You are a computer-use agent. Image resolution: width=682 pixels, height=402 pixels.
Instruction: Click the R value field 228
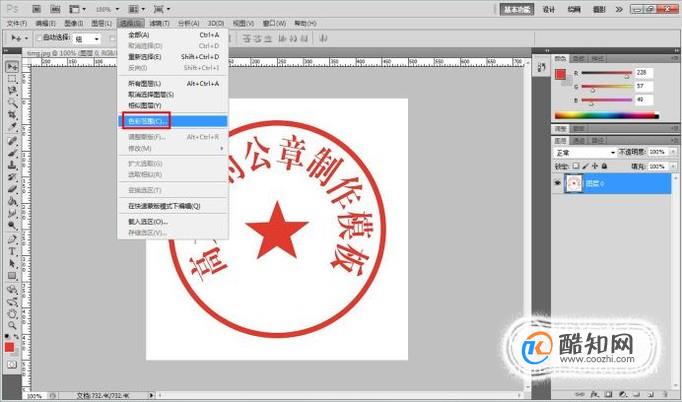[644, 73]
